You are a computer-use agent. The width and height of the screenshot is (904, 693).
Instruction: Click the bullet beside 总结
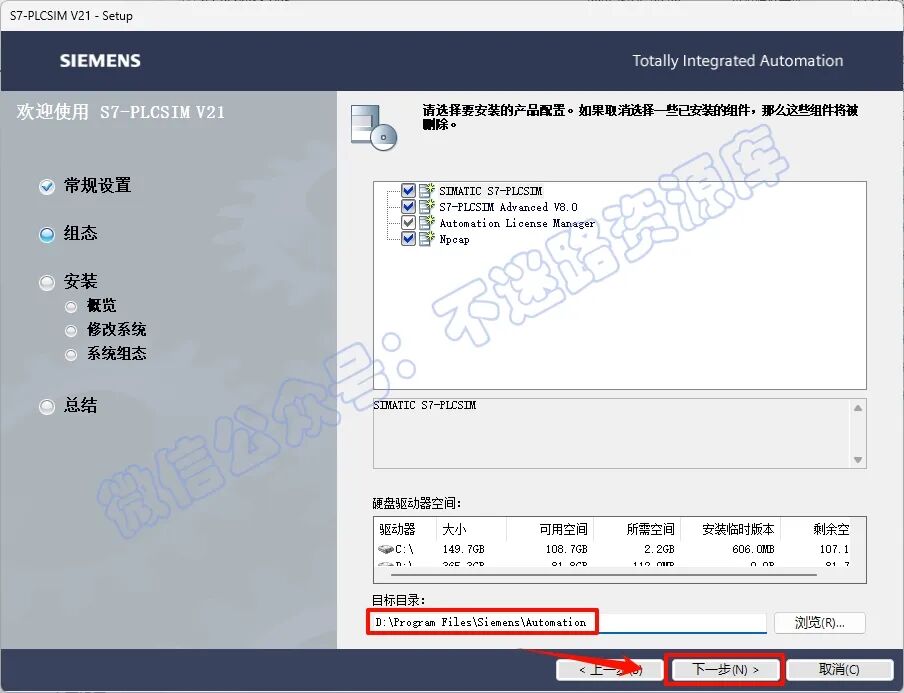pos(47,406)
